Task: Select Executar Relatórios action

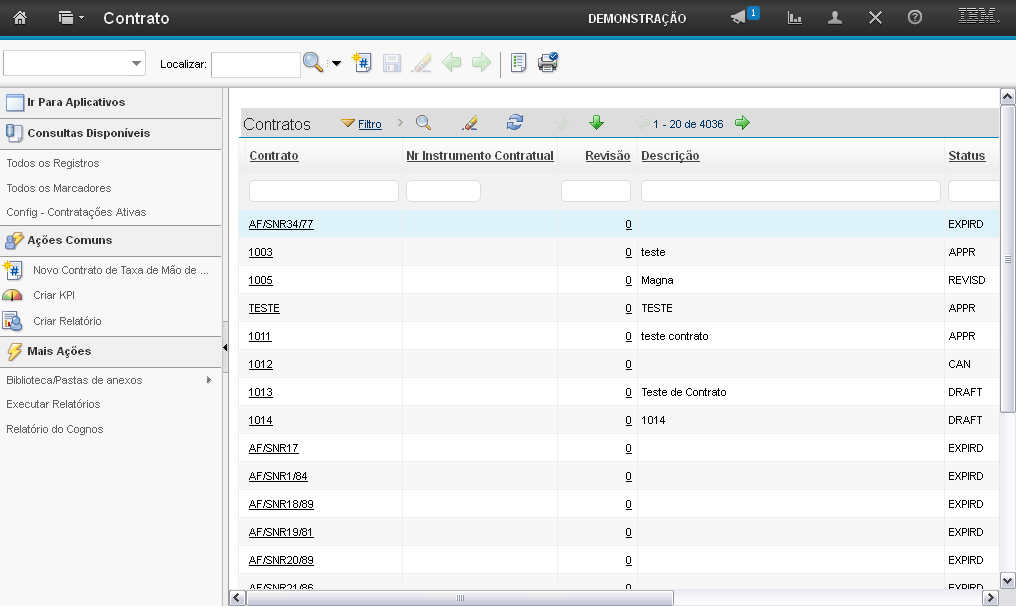Action: [x=53, y=404]
